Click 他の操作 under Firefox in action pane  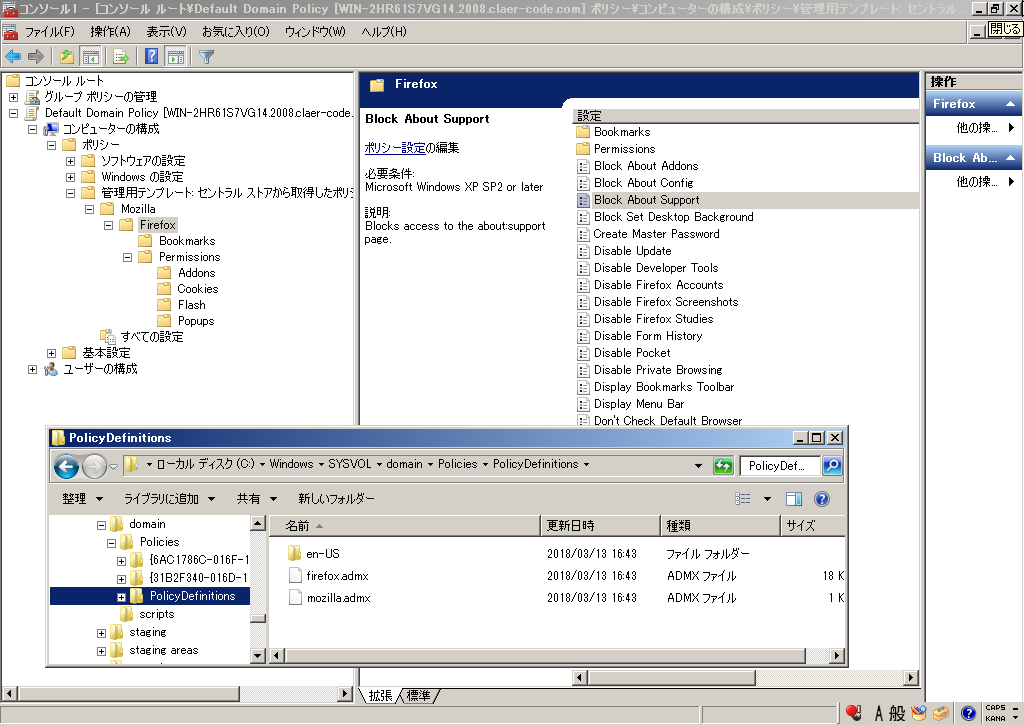click(x=976, y=128)
